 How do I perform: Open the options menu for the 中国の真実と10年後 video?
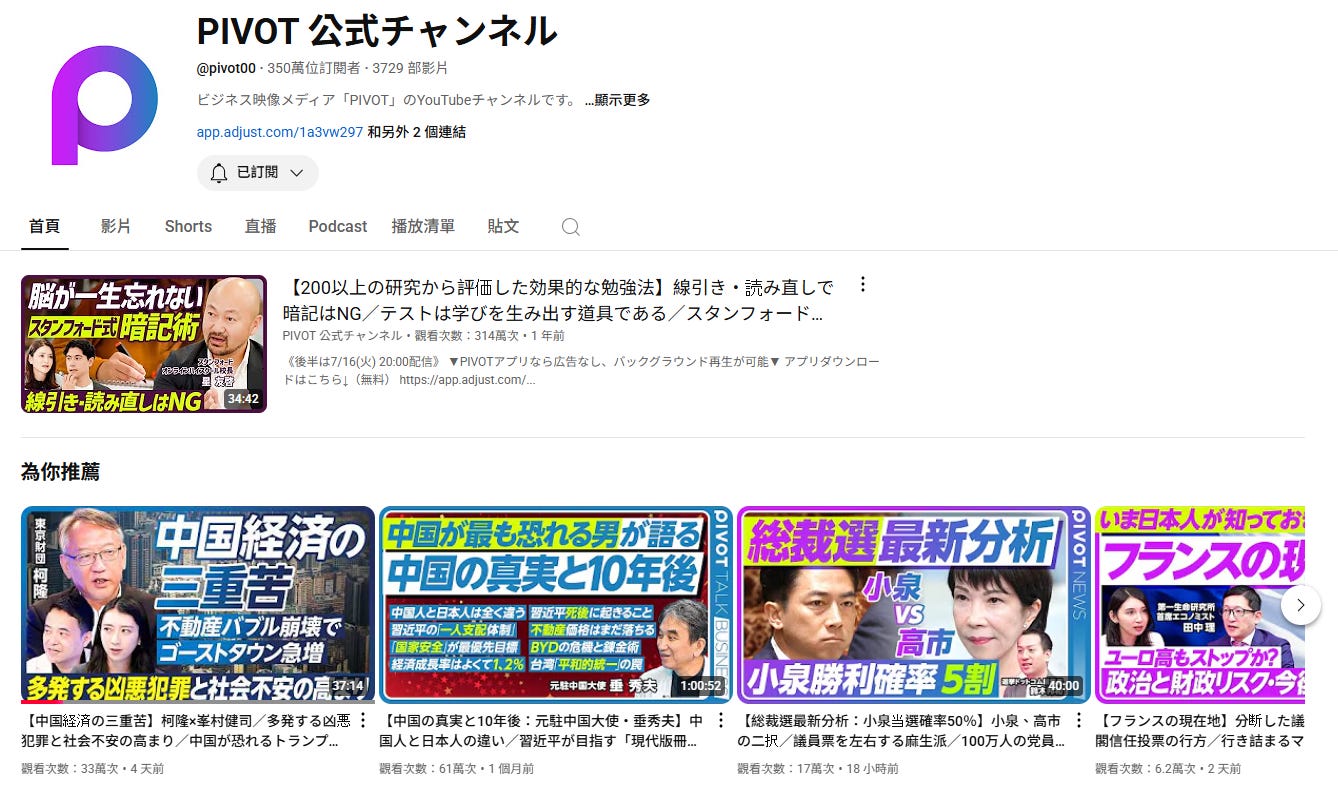[721, 721]
